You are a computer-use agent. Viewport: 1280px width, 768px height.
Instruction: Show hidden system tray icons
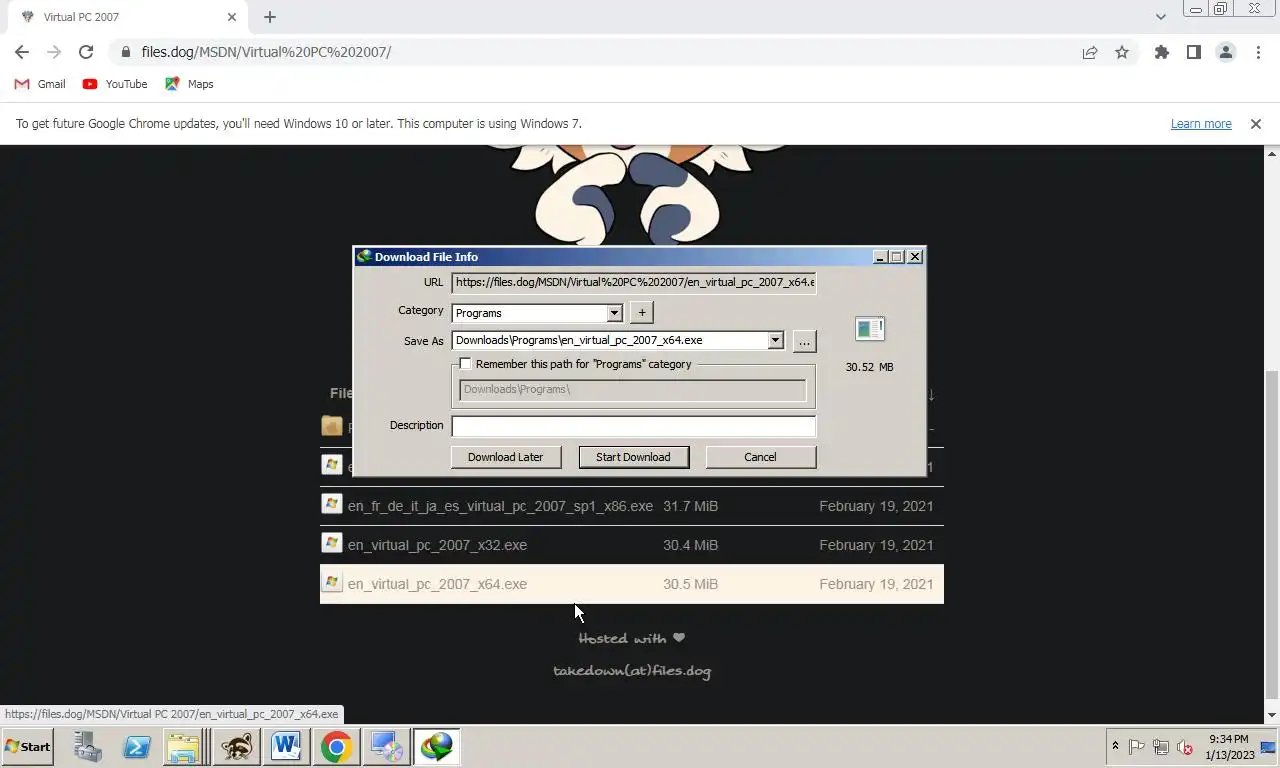(x=1115, y=747)
